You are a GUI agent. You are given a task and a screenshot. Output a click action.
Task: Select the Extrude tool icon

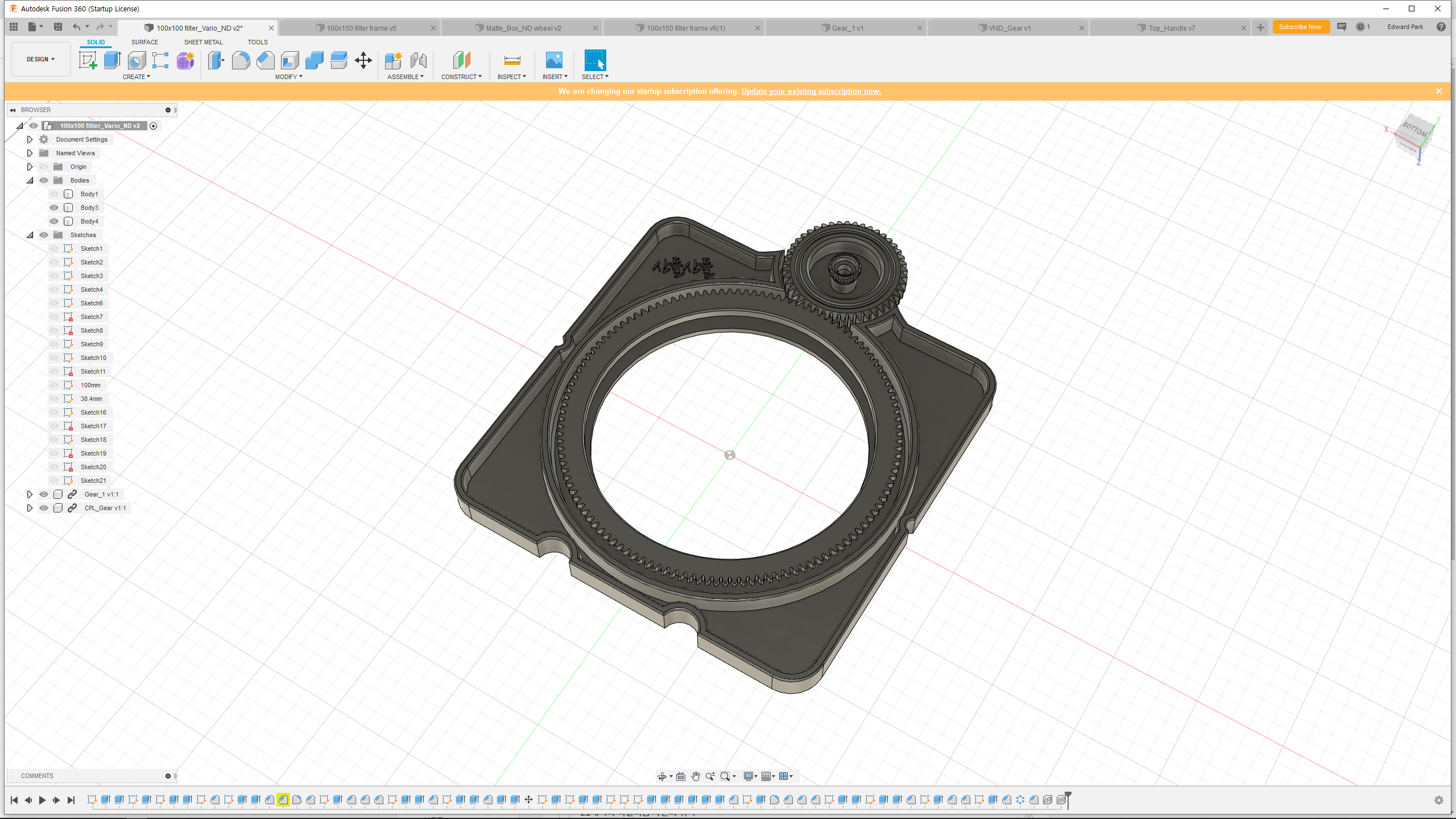[x=112, y=60]
